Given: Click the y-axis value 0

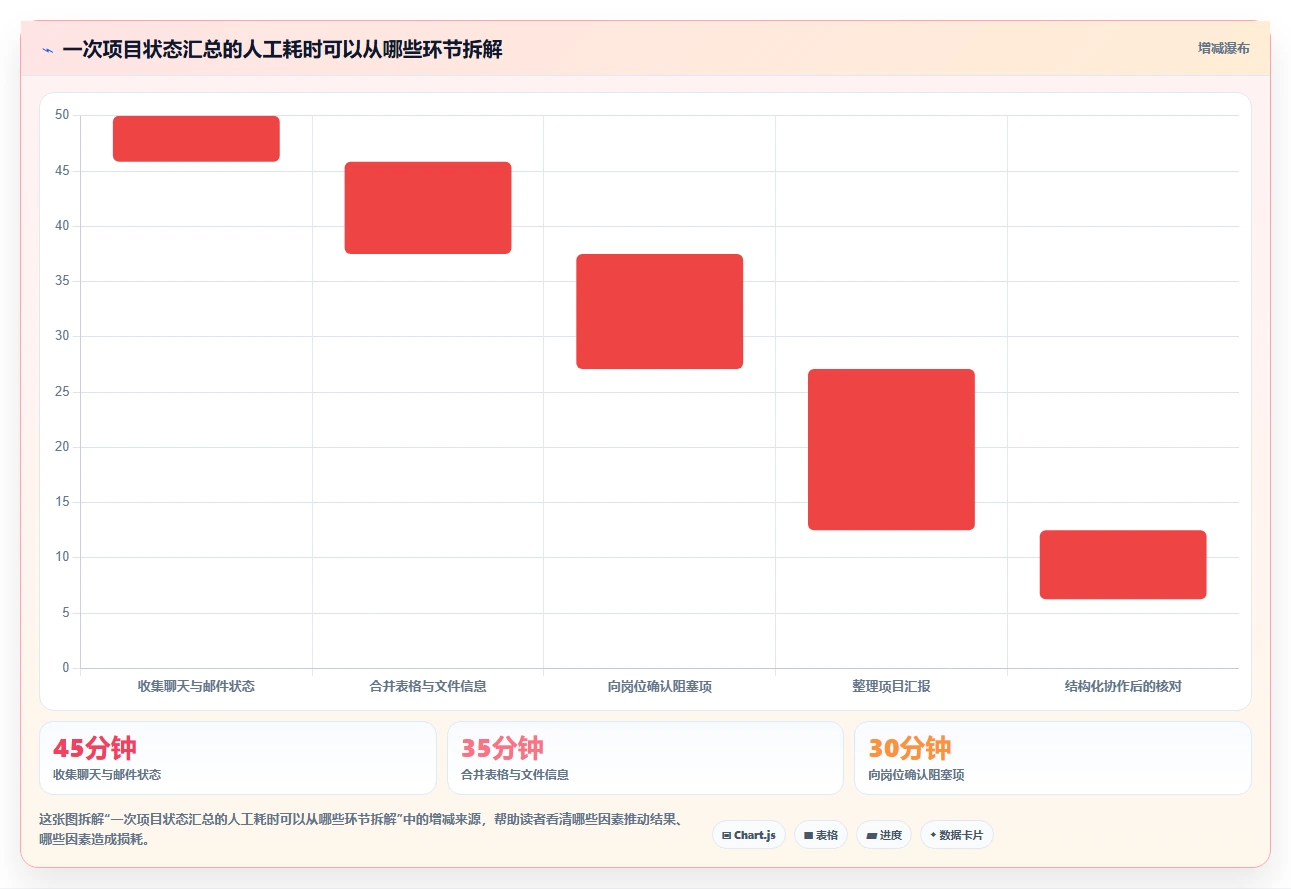Looking at the screenshot, I should [66, 668].
